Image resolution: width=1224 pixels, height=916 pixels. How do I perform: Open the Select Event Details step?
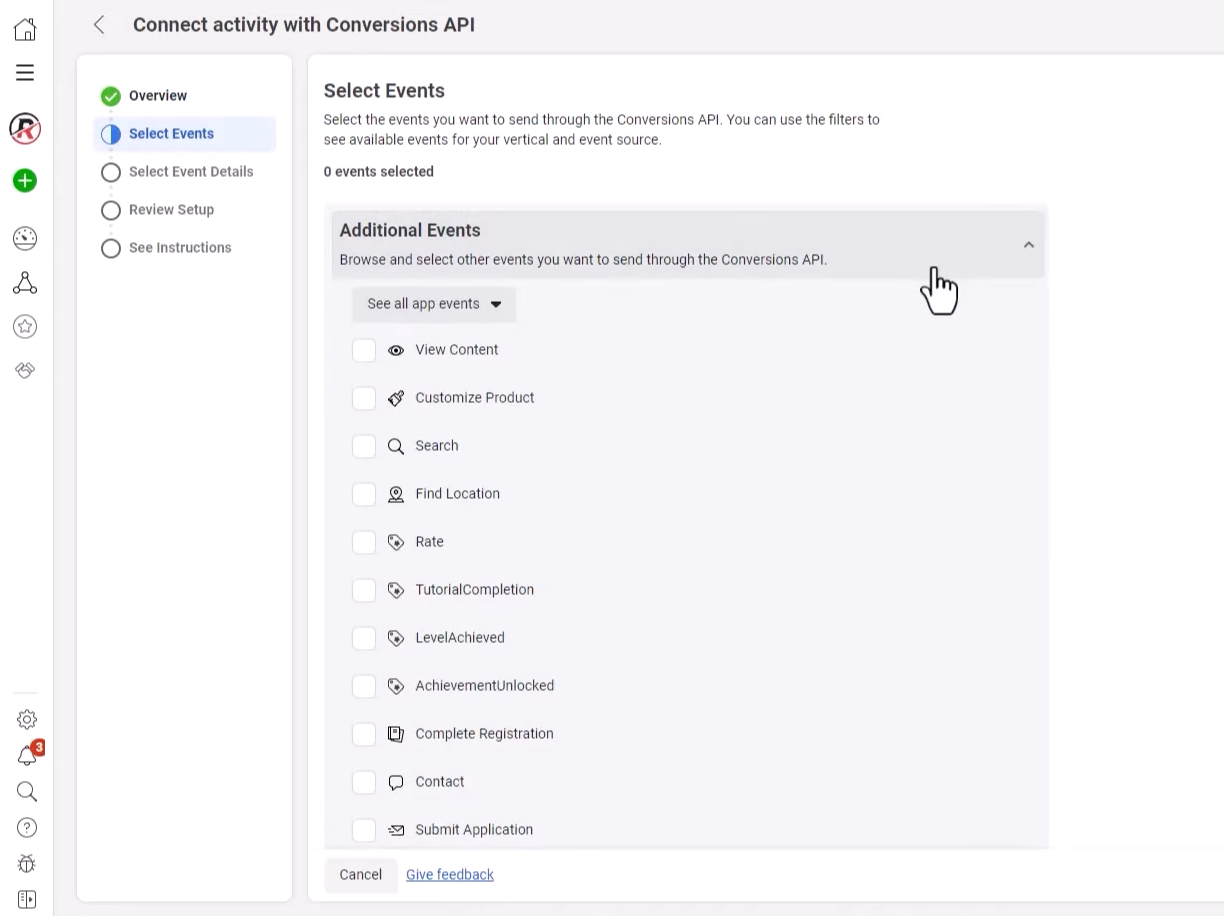point(190,172)
